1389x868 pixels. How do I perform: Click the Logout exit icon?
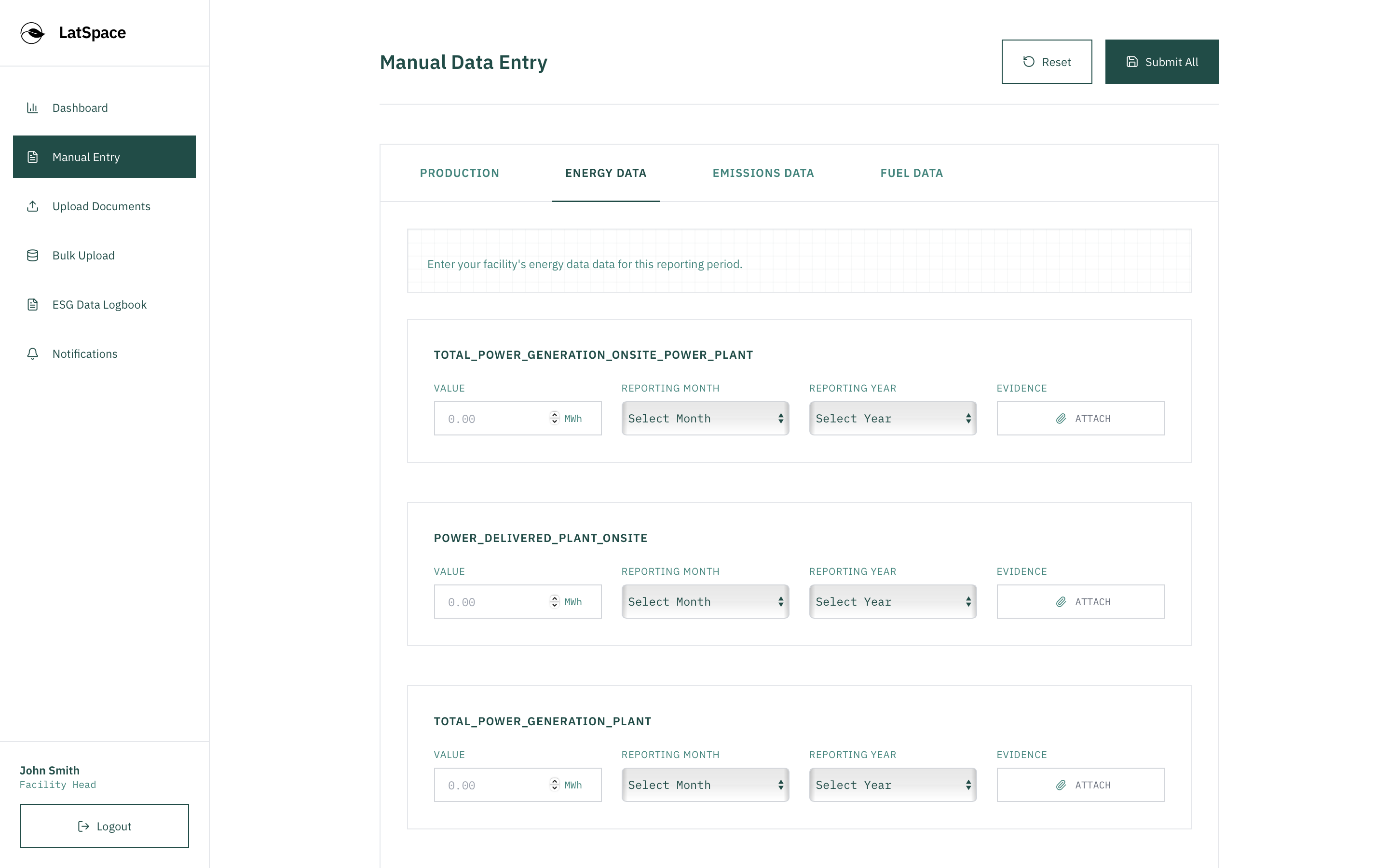[83, 826]
